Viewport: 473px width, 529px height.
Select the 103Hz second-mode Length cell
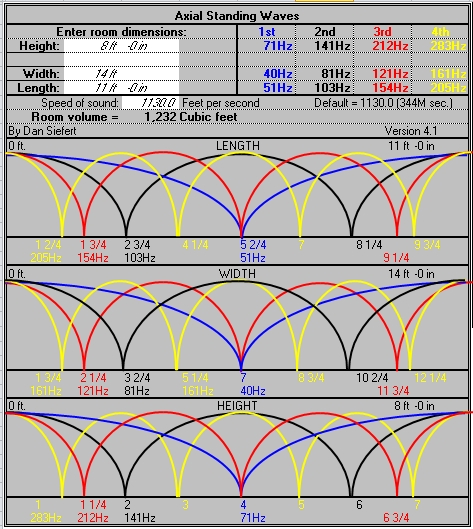(x=332, y=88)
